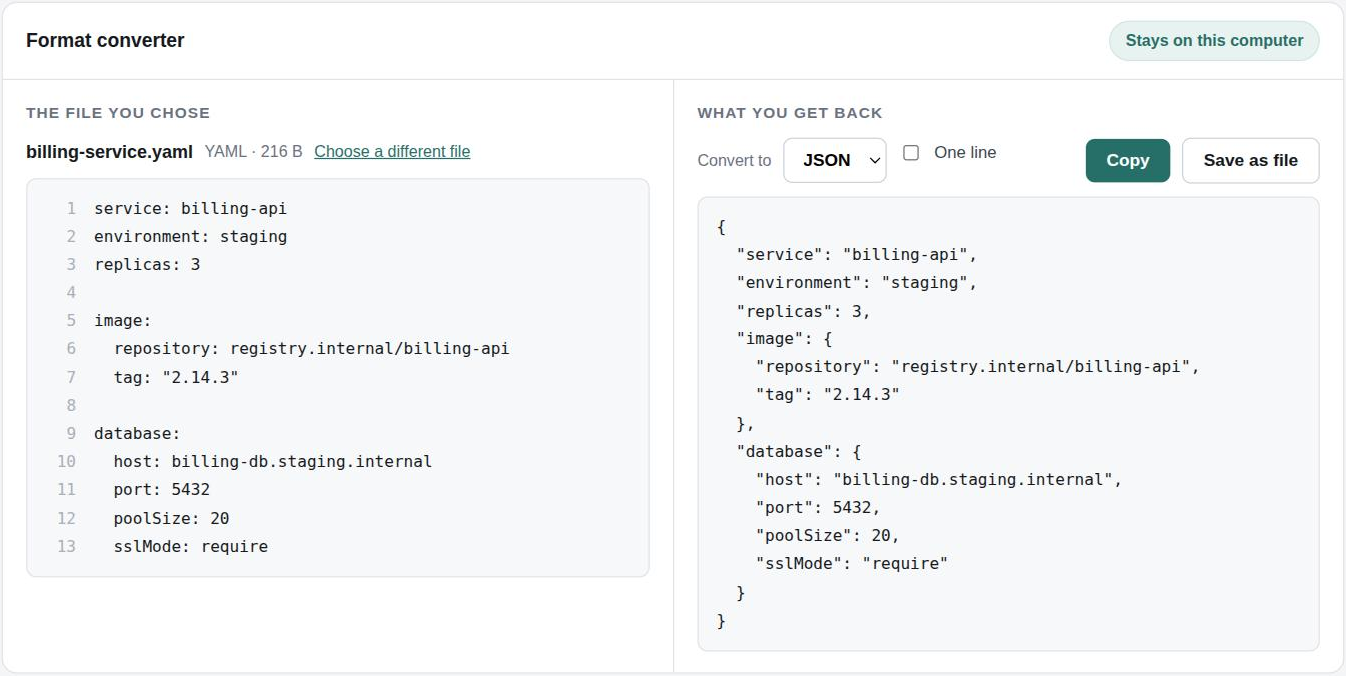The height and width of the screenshot is (676, 1346).
Task: Click JSON line '"sslMode": "require"'
Action: pos(852,564)
